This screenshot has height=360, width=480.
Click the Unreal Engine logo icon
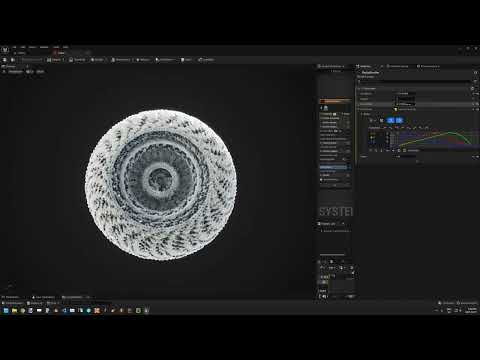pyautogui.click(x=5, y=50)
